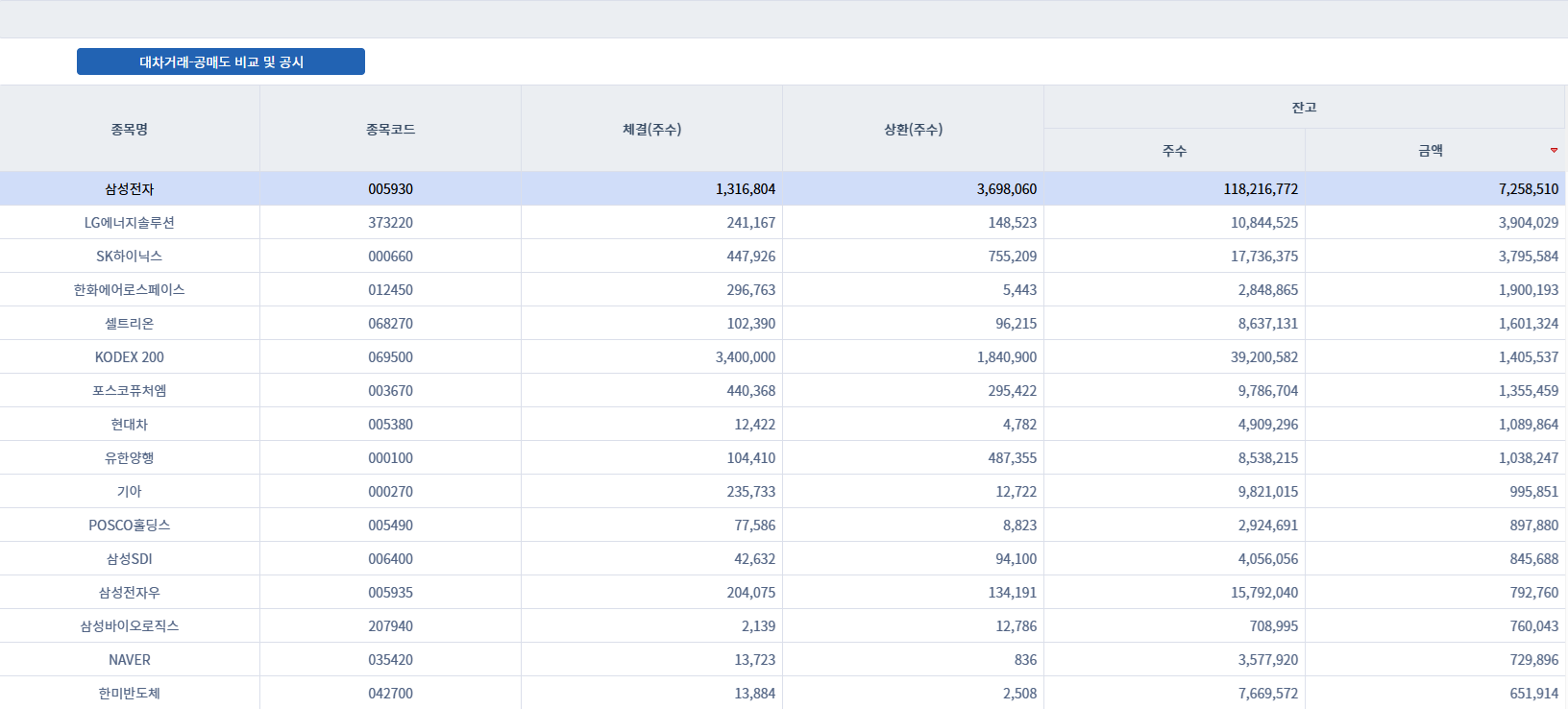
Task: Select the POSCO홀딩스 stock name
Action: click(130, 526)
